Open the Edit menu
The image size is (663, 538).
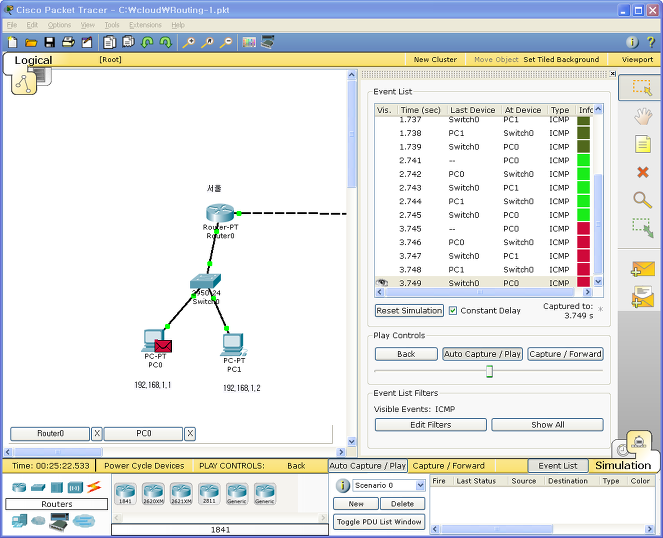(x=32, y=25)
